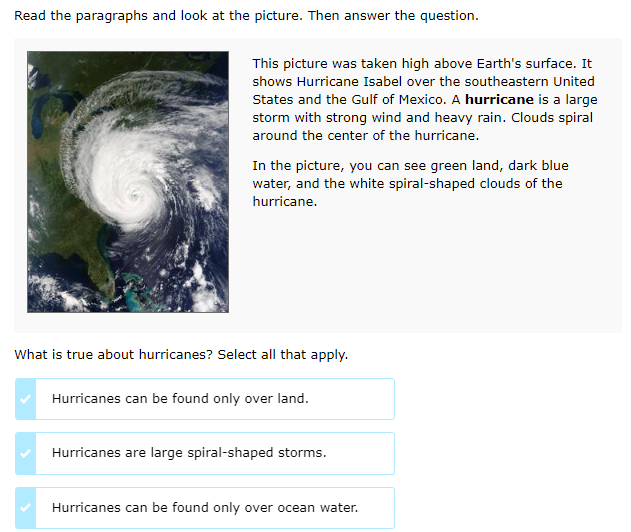Click the paragraph starting 'In the picture'
The height and width of the screenshot is (532, 631).
[410, 183]
